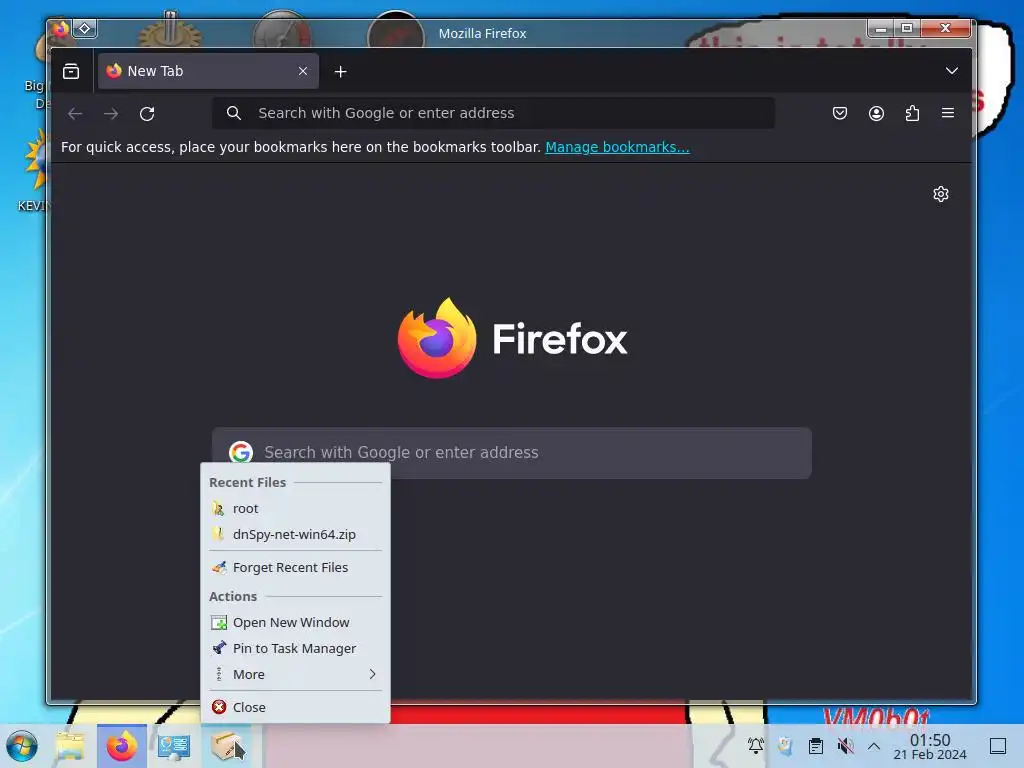Open recent file root
The width and height of the screenshot is (1024, 768).
[295, 508]
